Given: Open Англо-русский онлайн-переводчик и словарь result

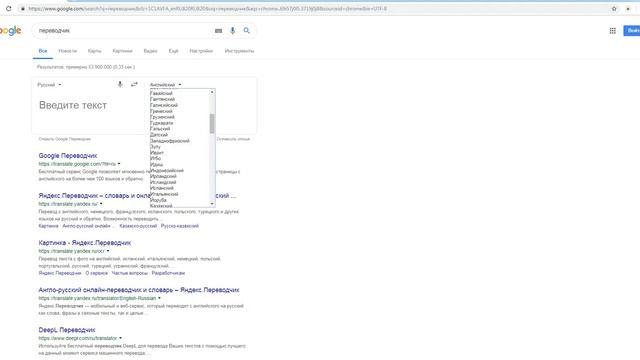Looking at the screenshot, I should pos(139,290).
